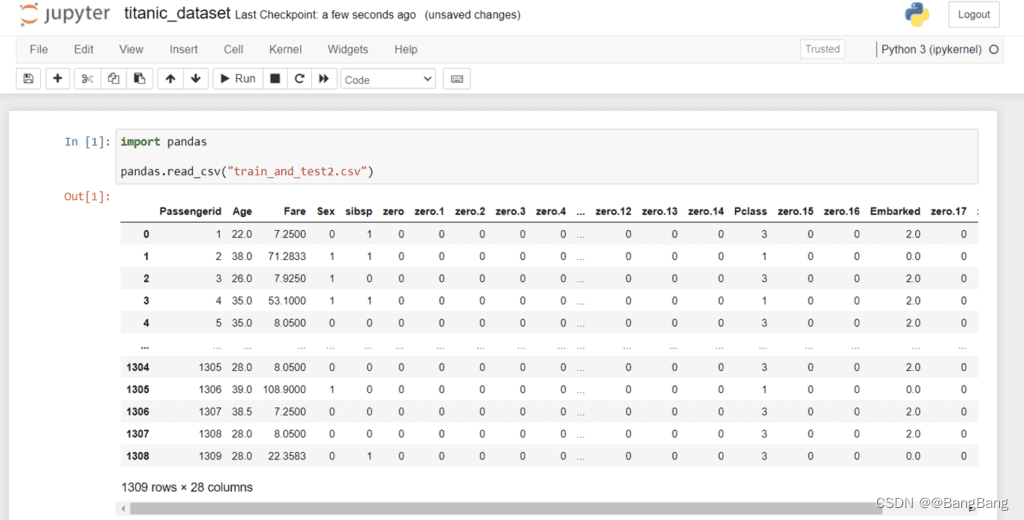Screen dimensions: 1024x520
Task: Rename the titanic_dataset notebook title
Action: click(x=177, y=13)
